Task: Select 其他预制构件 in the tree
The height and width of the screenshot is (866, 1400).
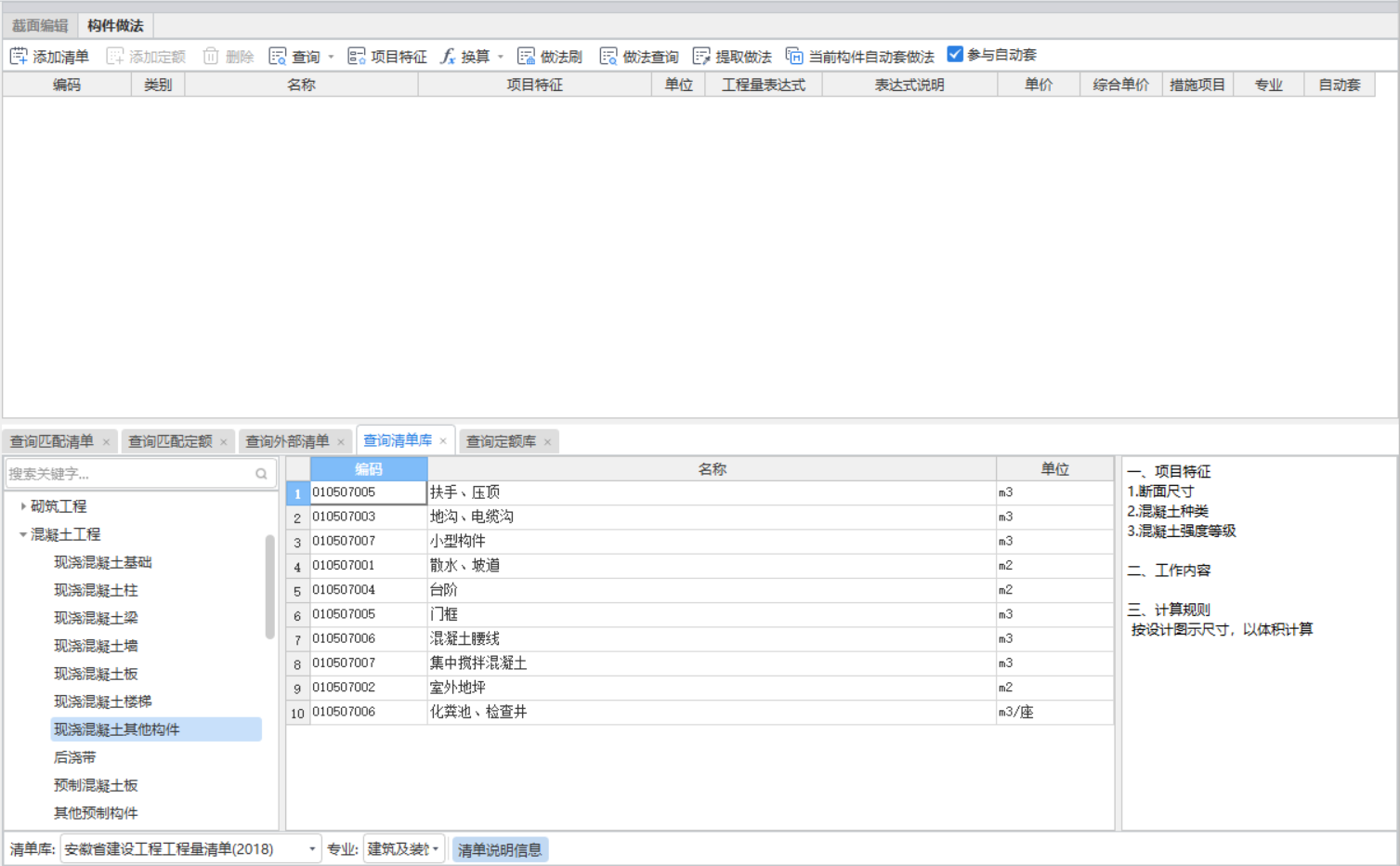Action: [x=96, y=813]
